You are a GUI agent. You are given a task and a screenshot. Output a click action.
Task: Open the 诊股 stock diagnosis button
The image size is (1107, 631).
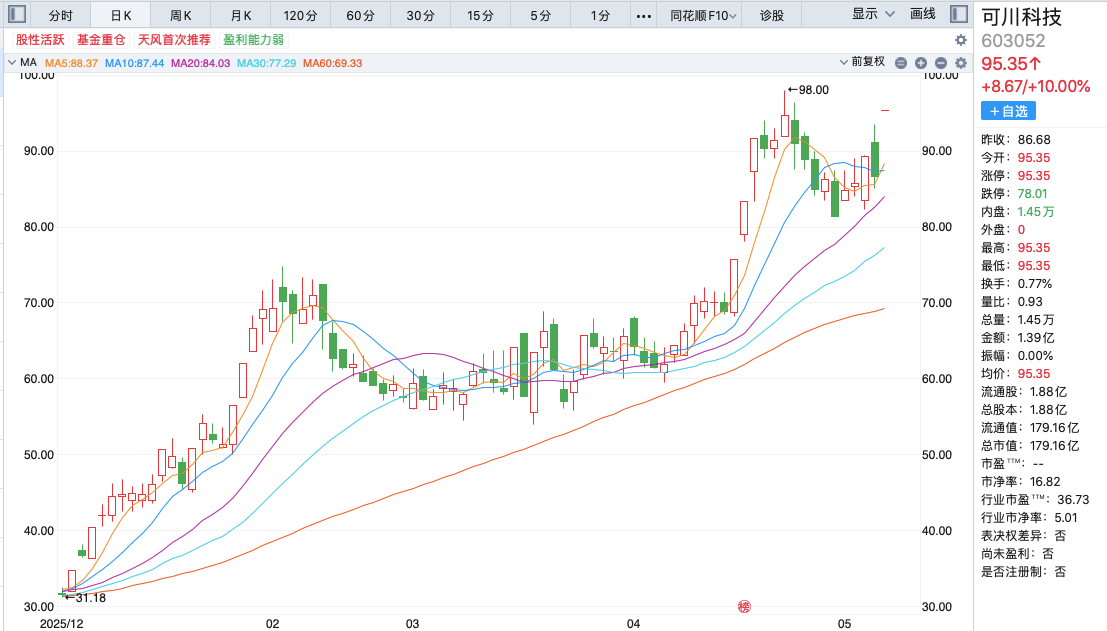pyautogui.click(x=772, y=16)
